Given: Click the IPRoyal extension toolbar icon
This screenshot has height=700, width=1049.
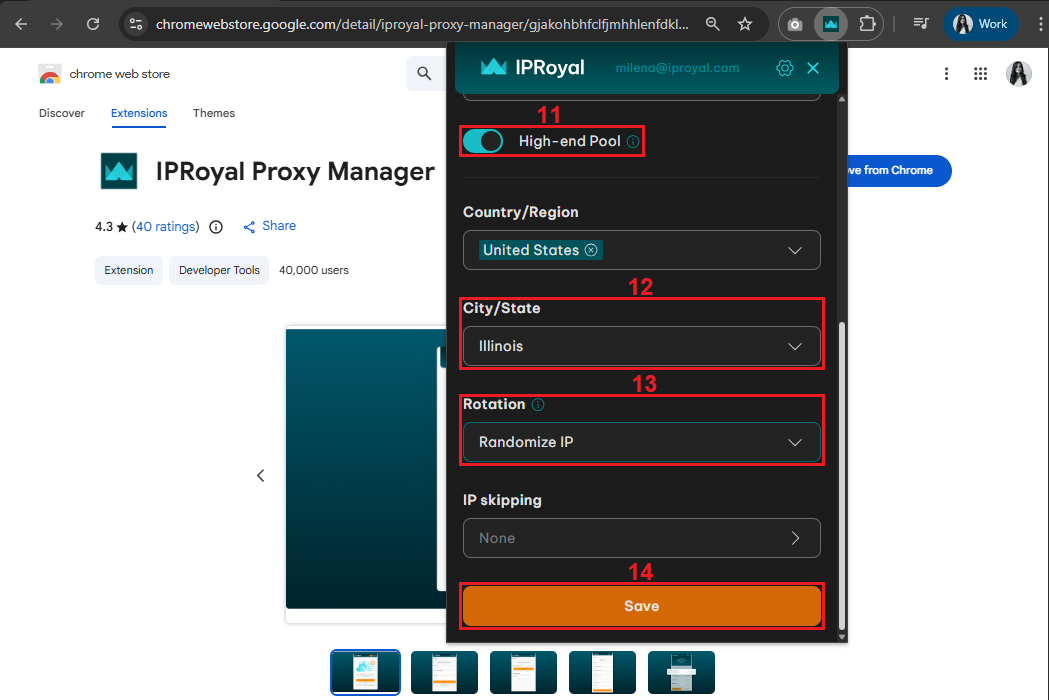Looking at the screenshot, I should click(x=831, y=24).
